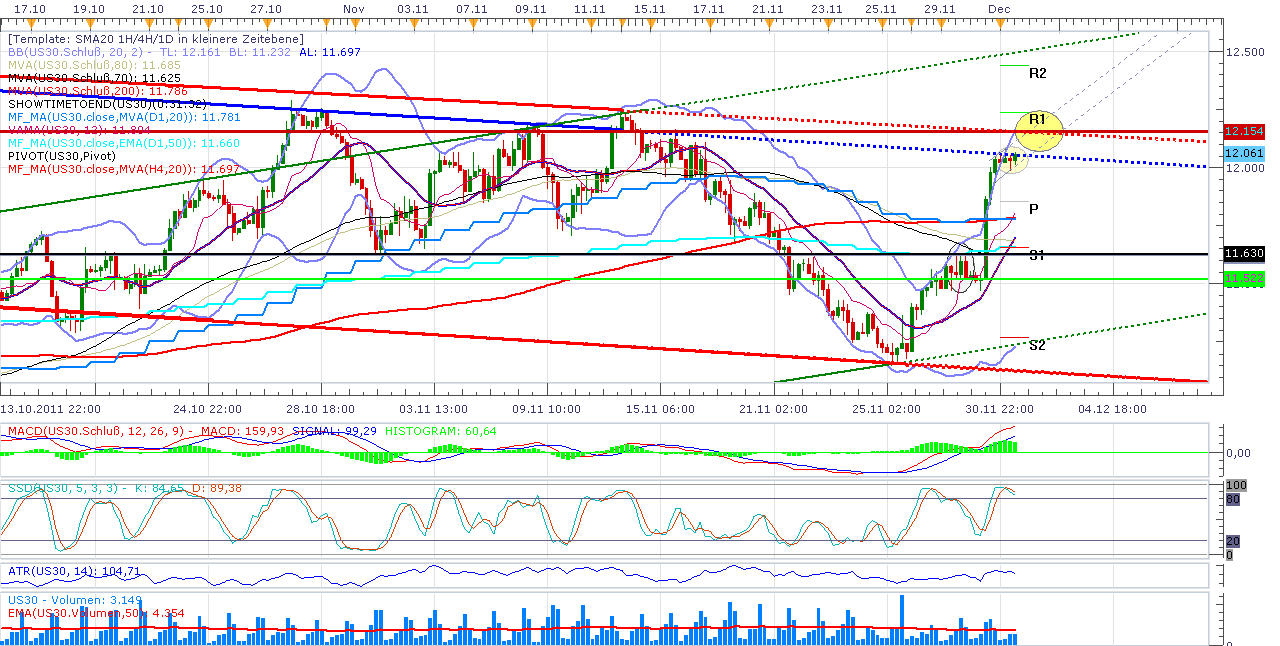Click the highlighted 12.061 current price label

(x=1244, y=153)
